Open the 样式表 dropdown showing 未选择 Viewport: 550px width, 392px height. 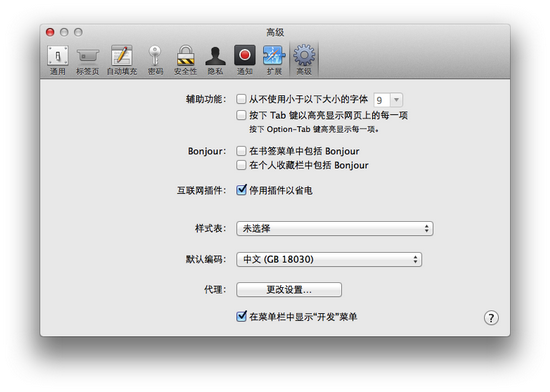click(x=335, y=228)
